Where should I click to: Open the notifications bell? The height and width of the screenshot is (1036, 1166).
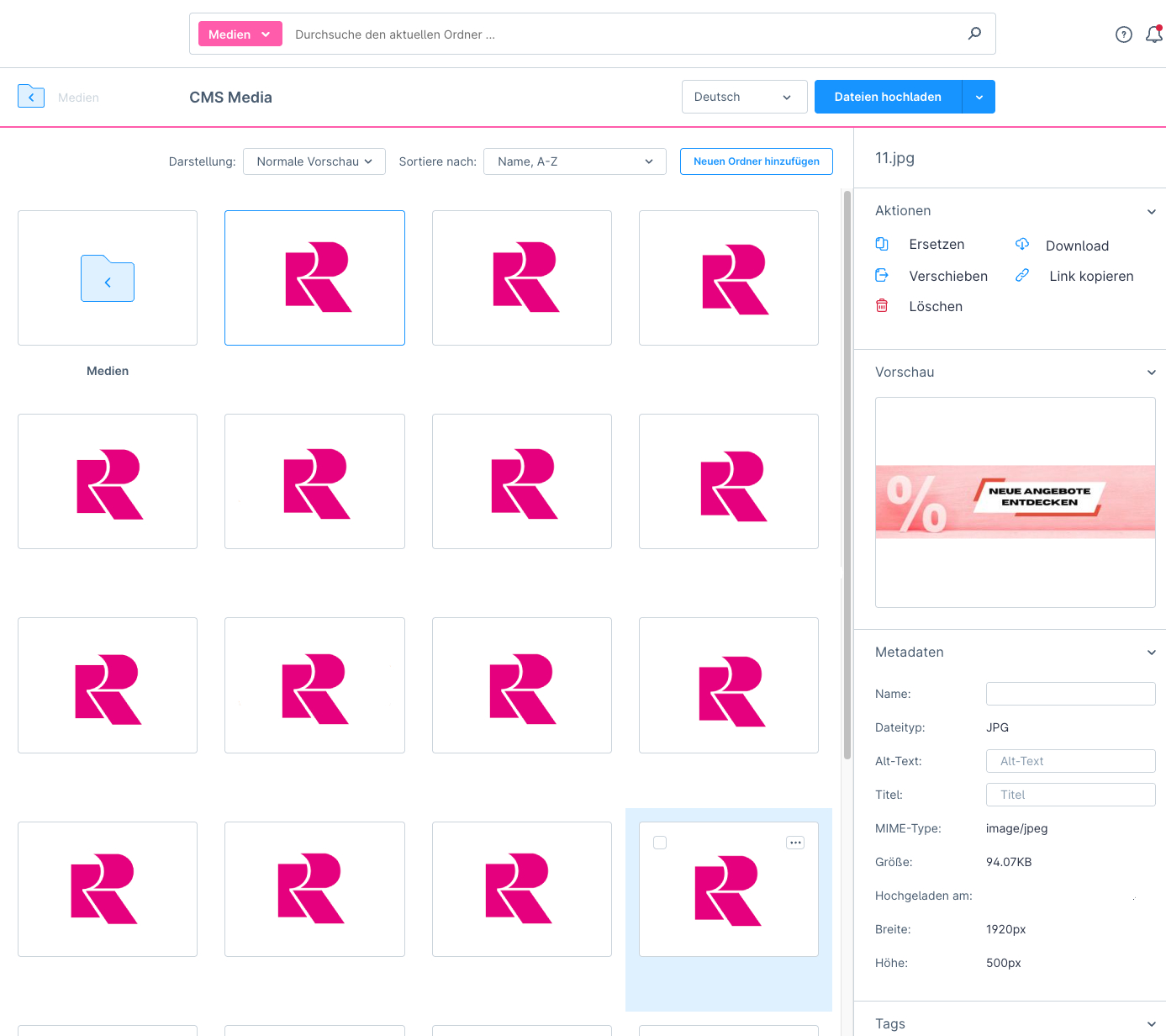tap(1154, 34)
